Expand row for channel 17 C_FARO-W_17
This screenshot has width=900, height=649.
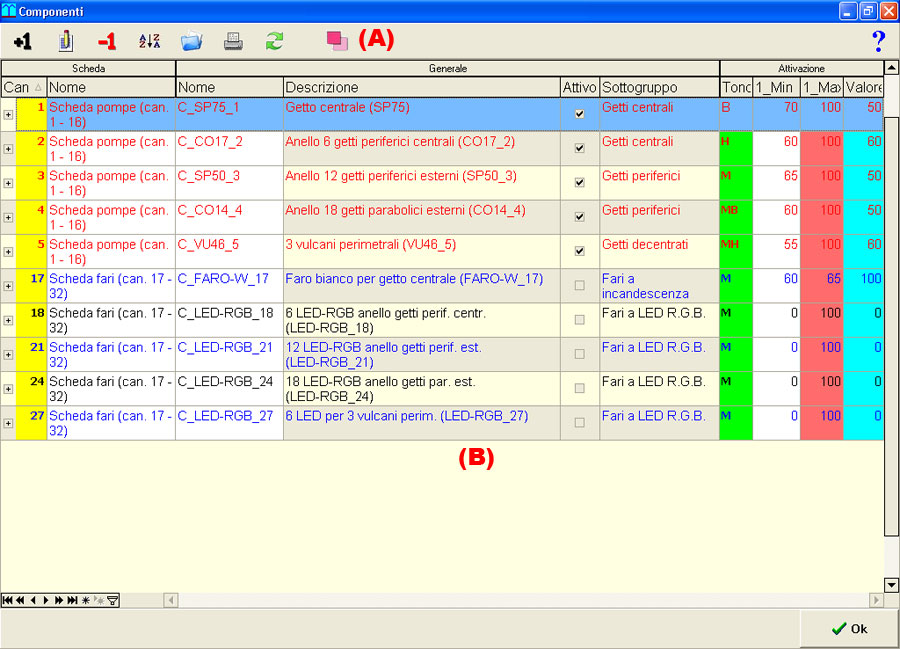[8, 286]
